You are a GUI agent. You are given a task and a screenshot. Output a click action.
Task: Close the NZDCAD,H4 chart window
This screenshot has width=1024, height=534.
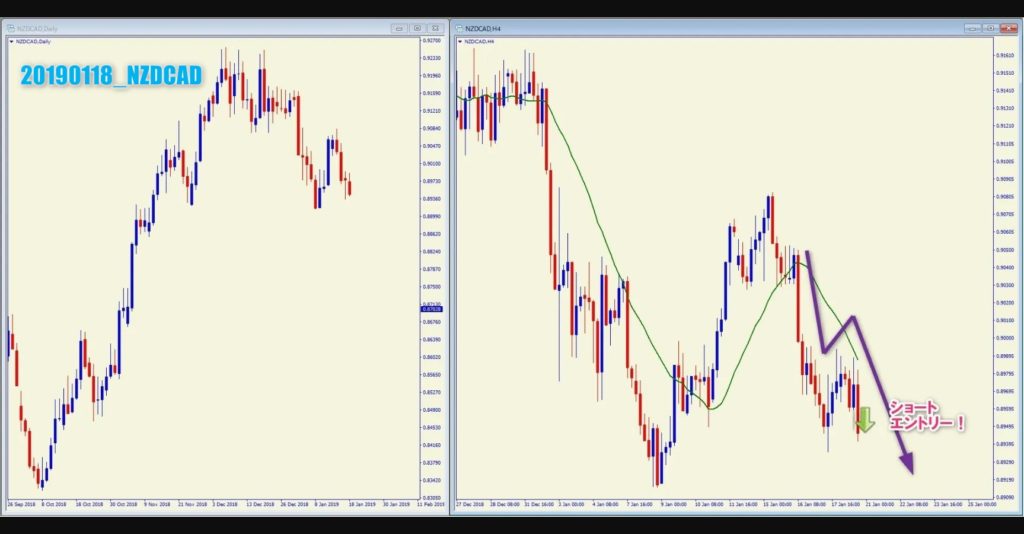pos(1007,29)
